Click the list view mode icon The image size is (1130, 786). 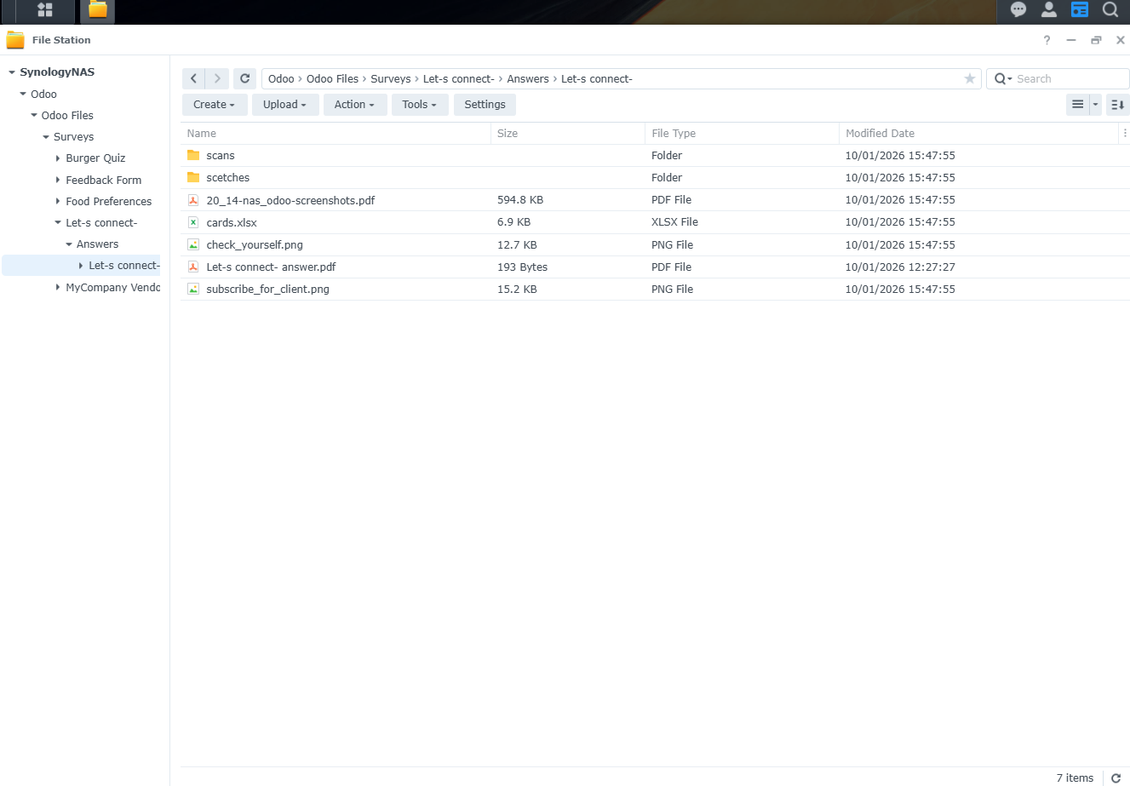click(1077, 104)
